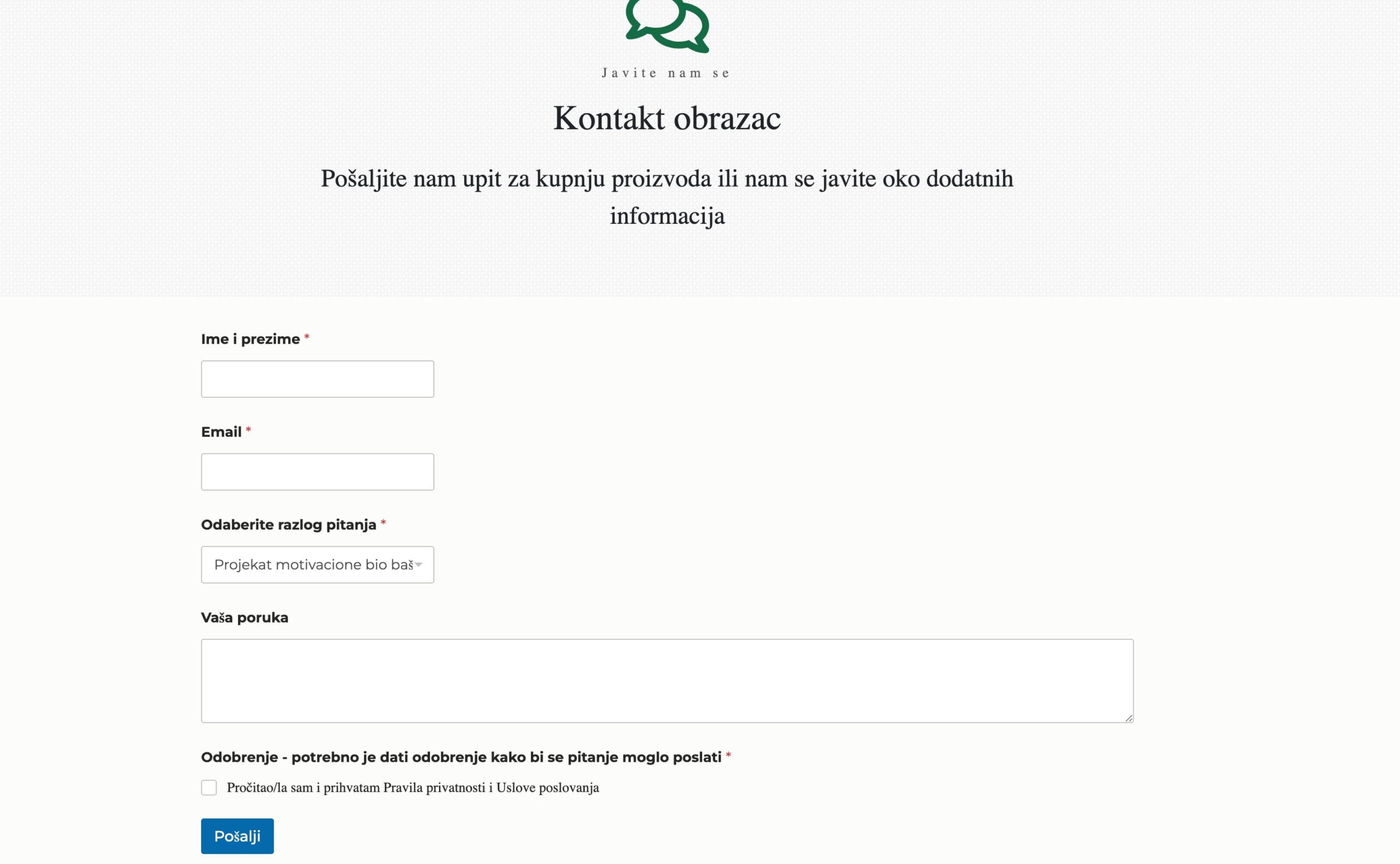Viewport: 1400px width, 864px height.
Task: Click the Vaša poruka label
Action: tap(244, 618)
